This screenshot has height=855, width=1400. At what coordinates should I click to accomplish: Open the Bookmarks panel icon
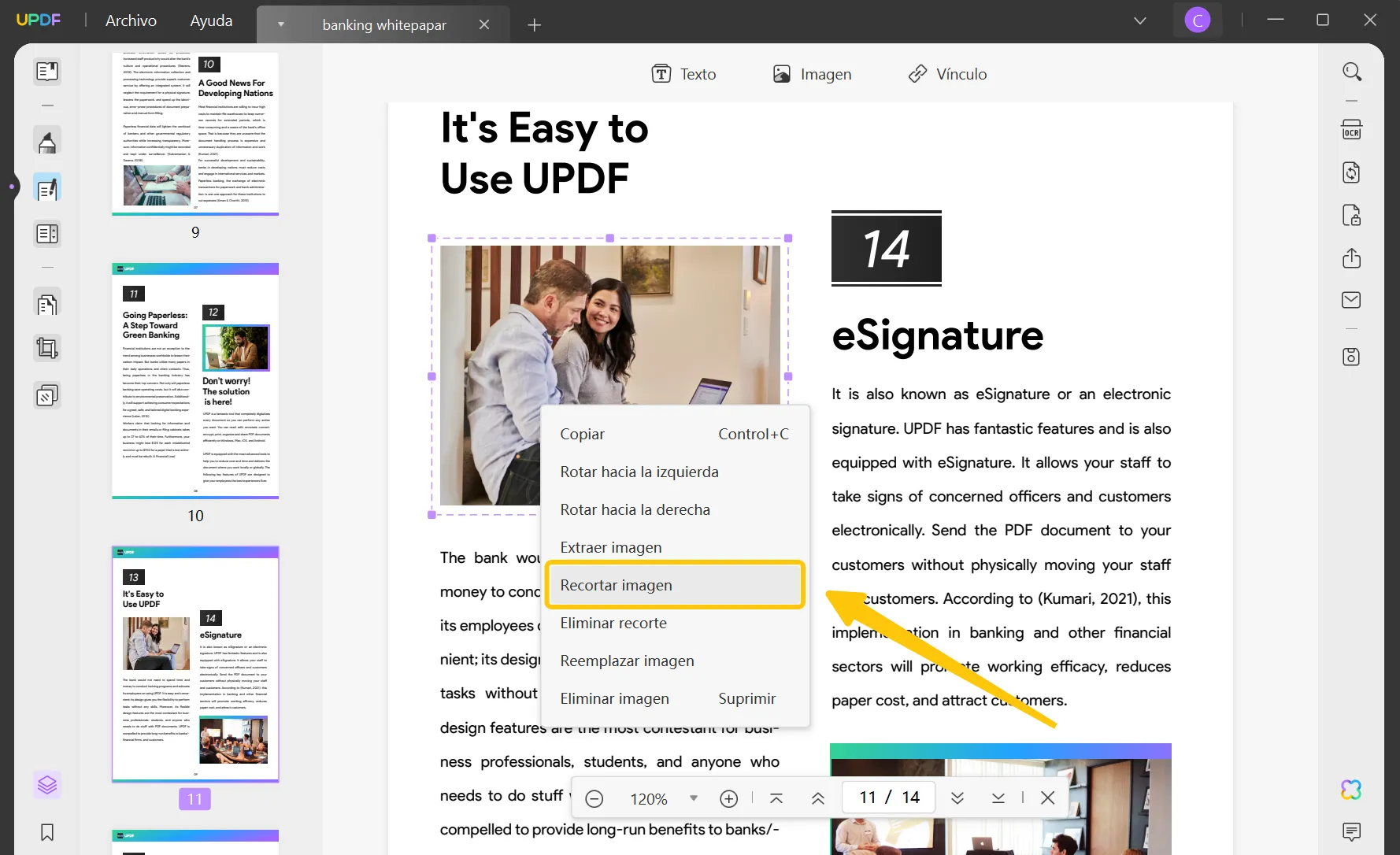click(47, 832)
